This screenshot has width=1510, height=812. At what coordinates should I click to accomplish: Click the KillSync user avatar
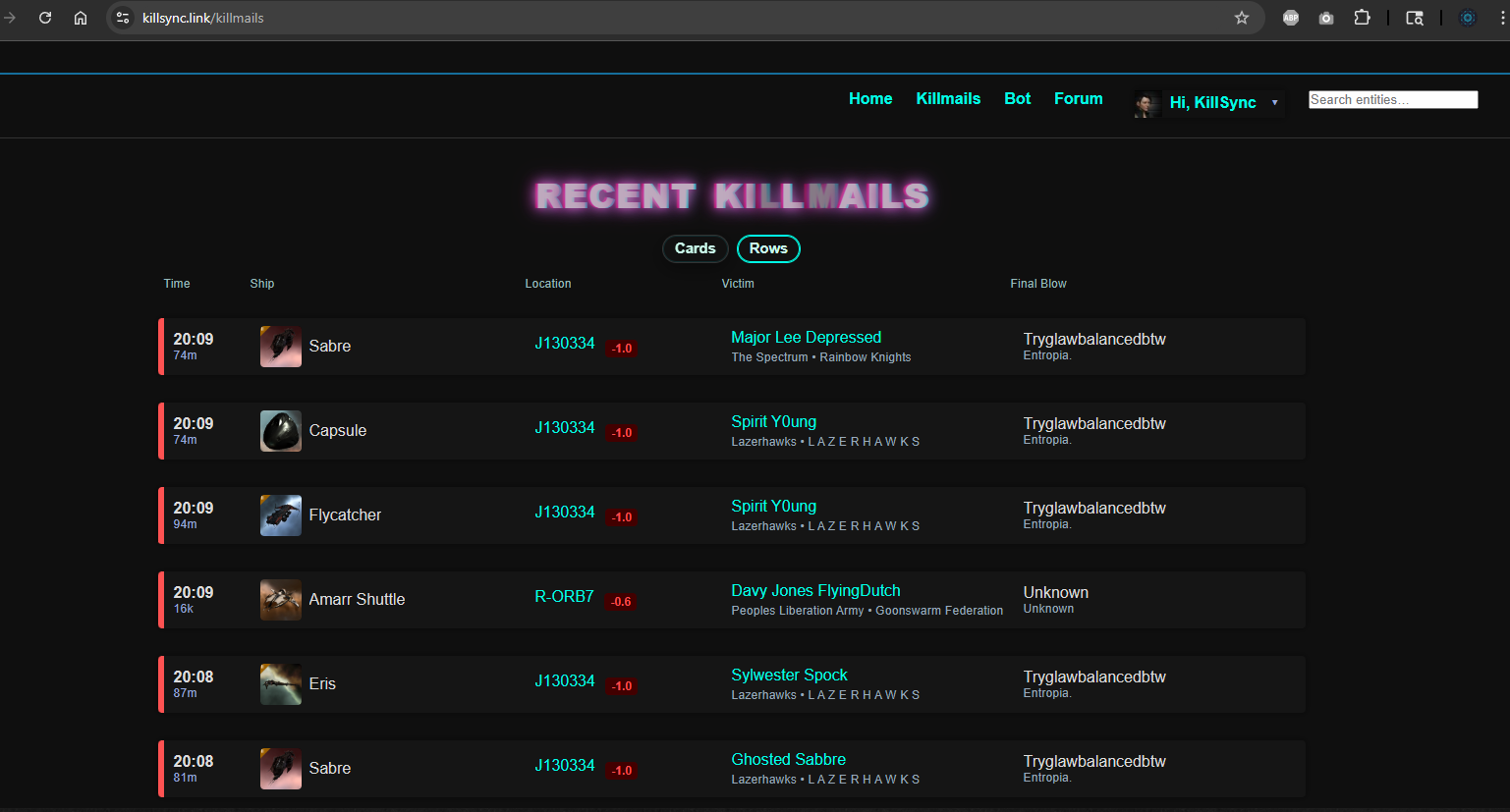(1146, 103)
